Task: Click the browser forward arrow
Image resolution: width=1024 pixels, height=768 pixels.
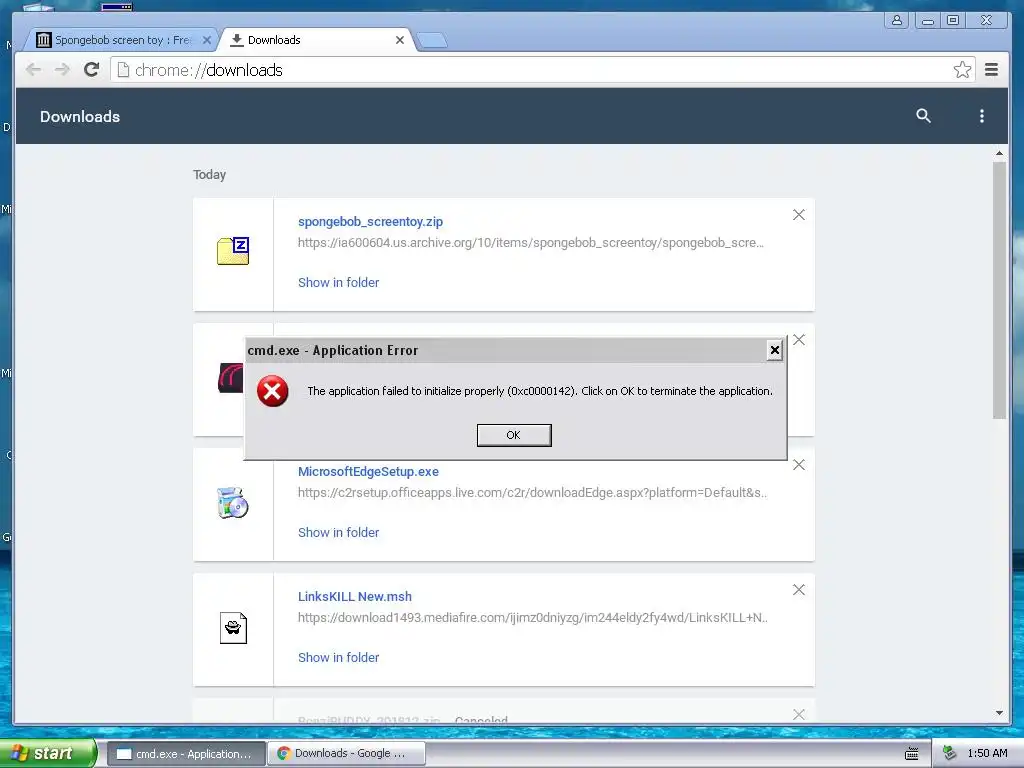Action: (62, 69)
